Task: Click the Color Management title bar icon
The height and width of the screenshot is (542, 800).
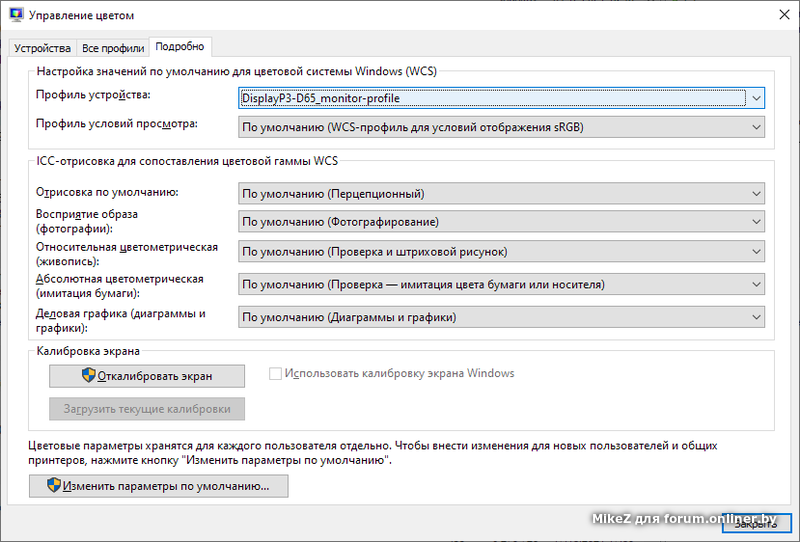Action: [x=15, y=15]
